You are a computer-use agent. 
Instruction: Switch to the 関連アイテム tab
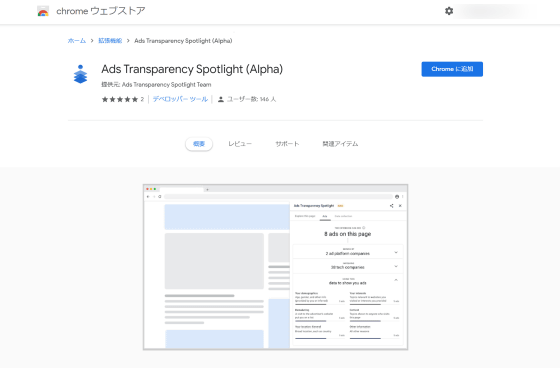tap(340, 144)
